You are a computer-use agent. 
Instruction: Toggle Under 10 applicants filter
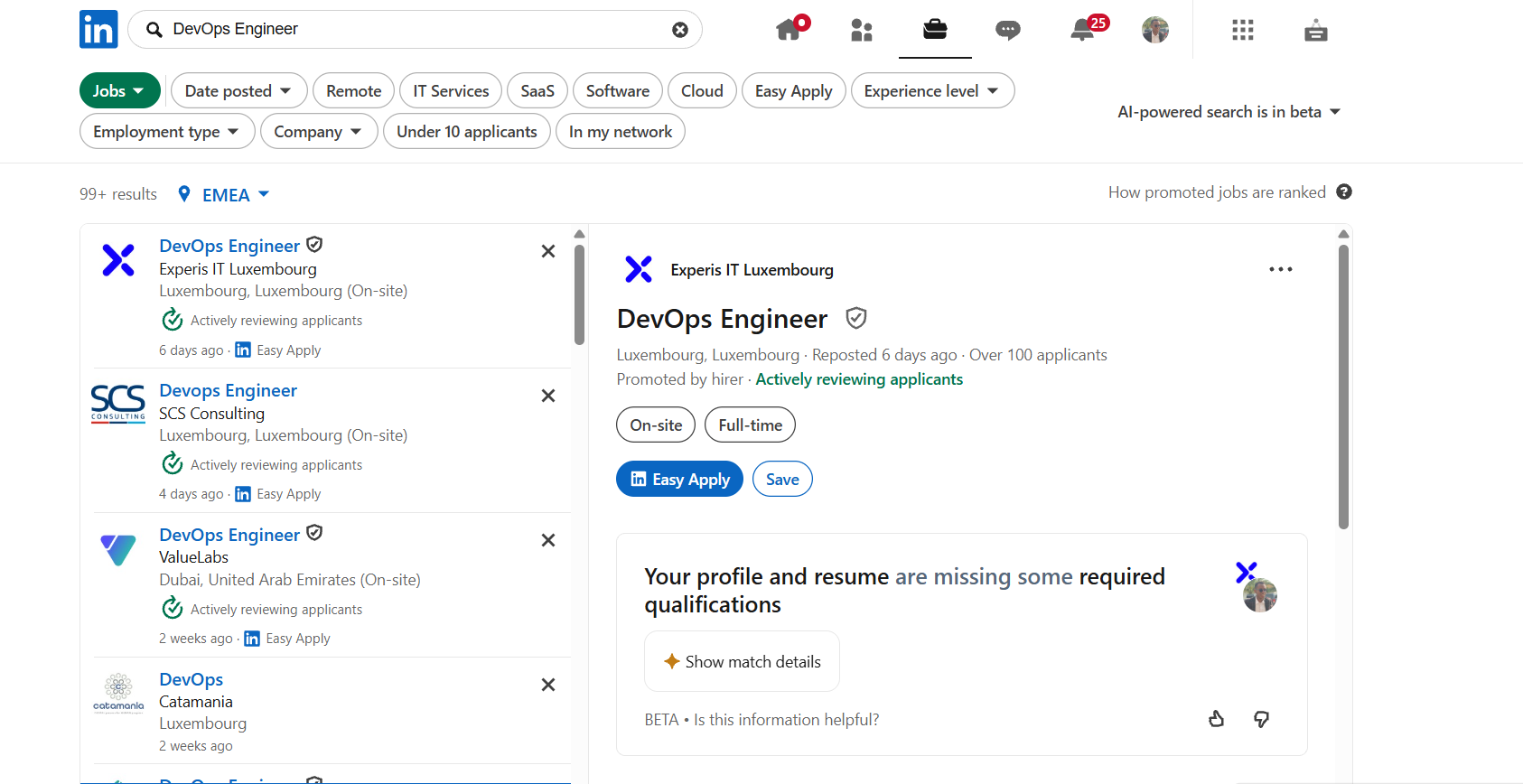467,131
